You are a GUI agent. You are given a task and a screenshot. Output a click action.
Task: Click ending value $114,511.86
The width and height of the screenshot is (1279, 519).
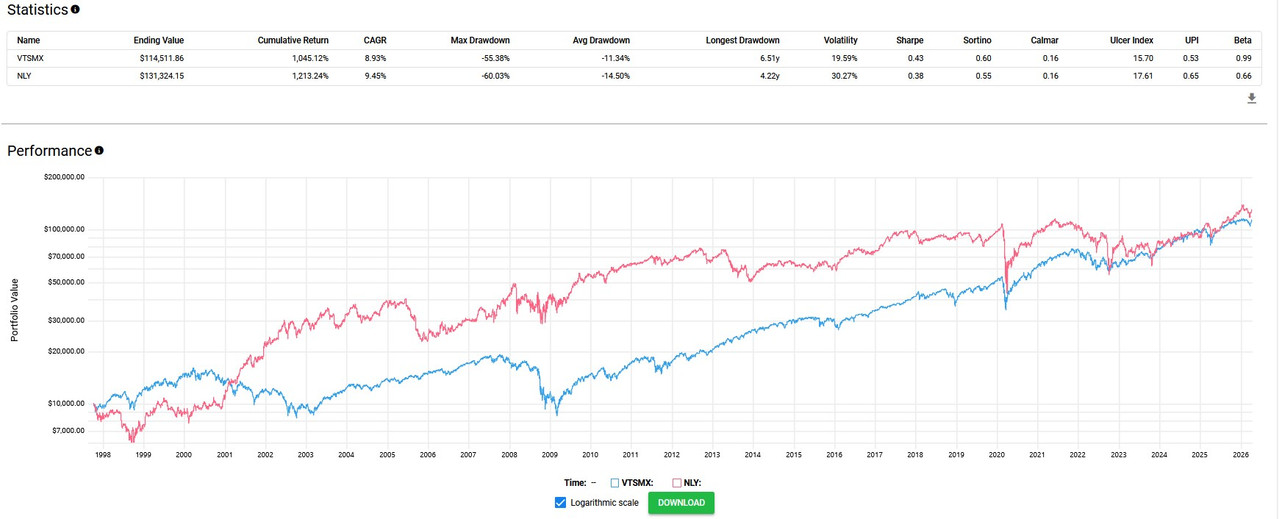click(x=160, y=58)
